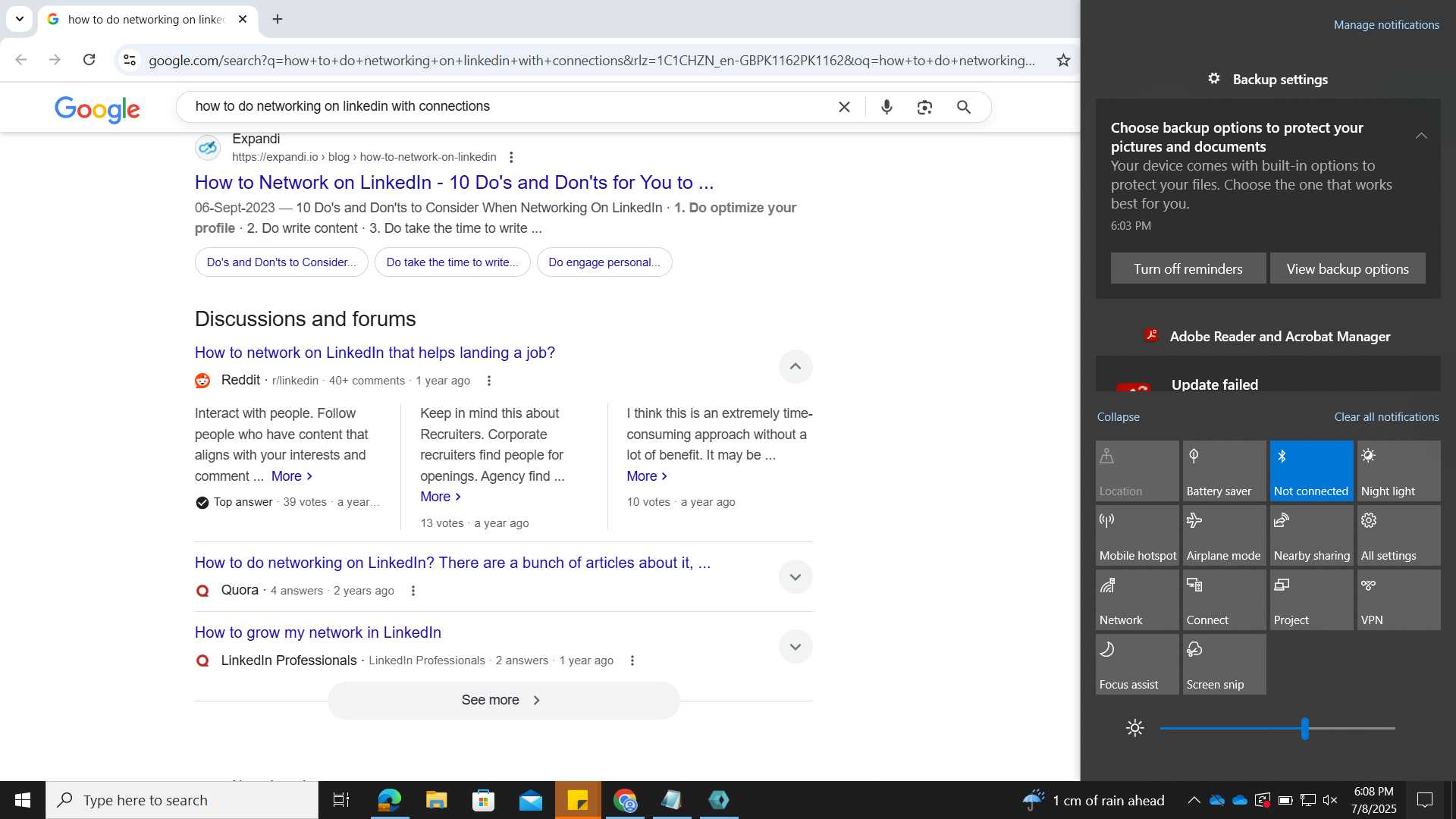Start voice search with microphone icon
Image resolution: width=1456 pixels, height=819 pixels.
click(x=886, y=107)
